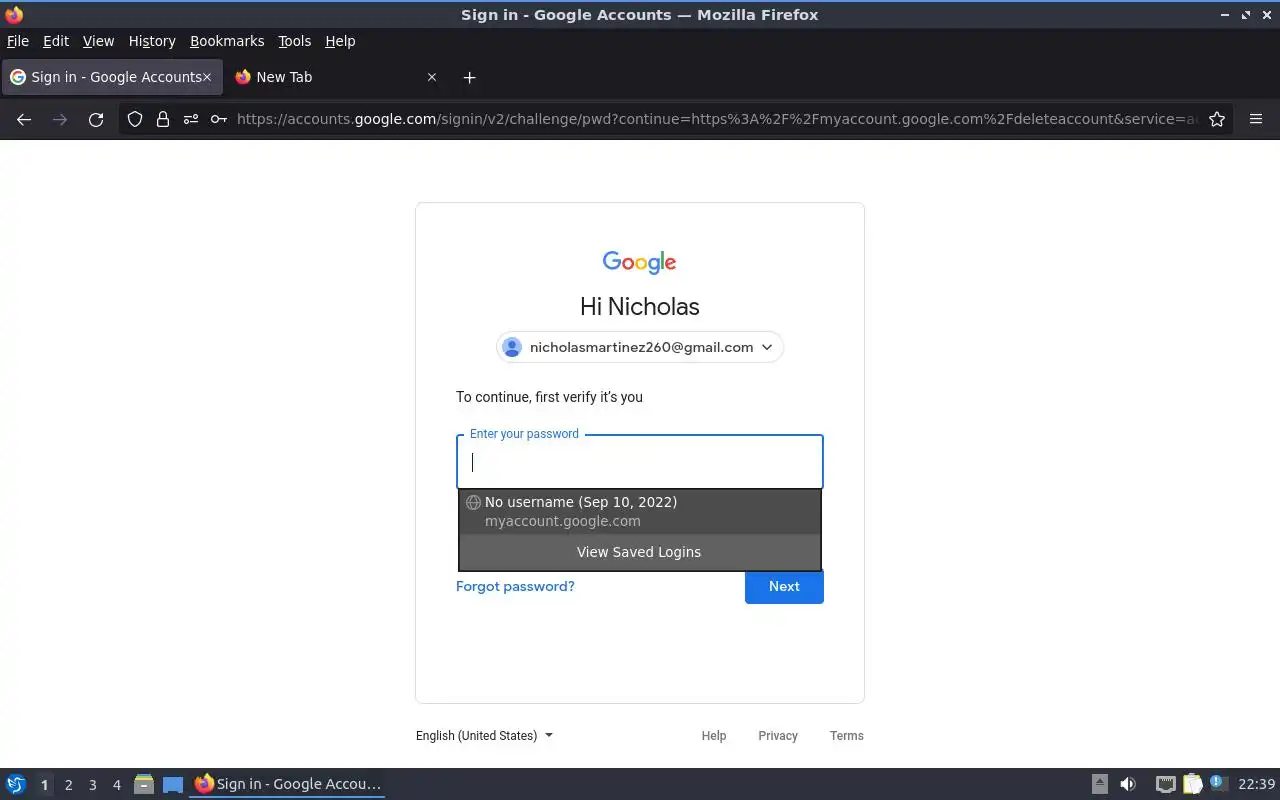1280x800 pixels.
Task: Open the File menu
Action: [18, 41]
